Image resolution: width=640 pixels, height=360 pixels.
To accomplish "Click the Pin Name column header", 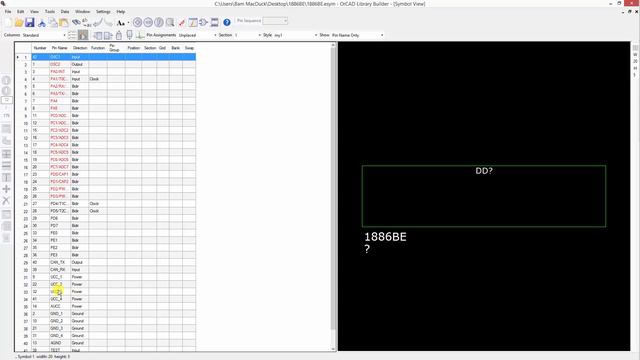I will point(60,48).
